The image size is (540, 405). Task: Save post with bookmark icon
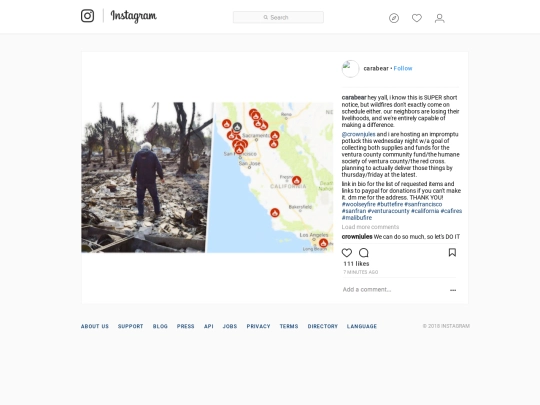tap(452, 252)
